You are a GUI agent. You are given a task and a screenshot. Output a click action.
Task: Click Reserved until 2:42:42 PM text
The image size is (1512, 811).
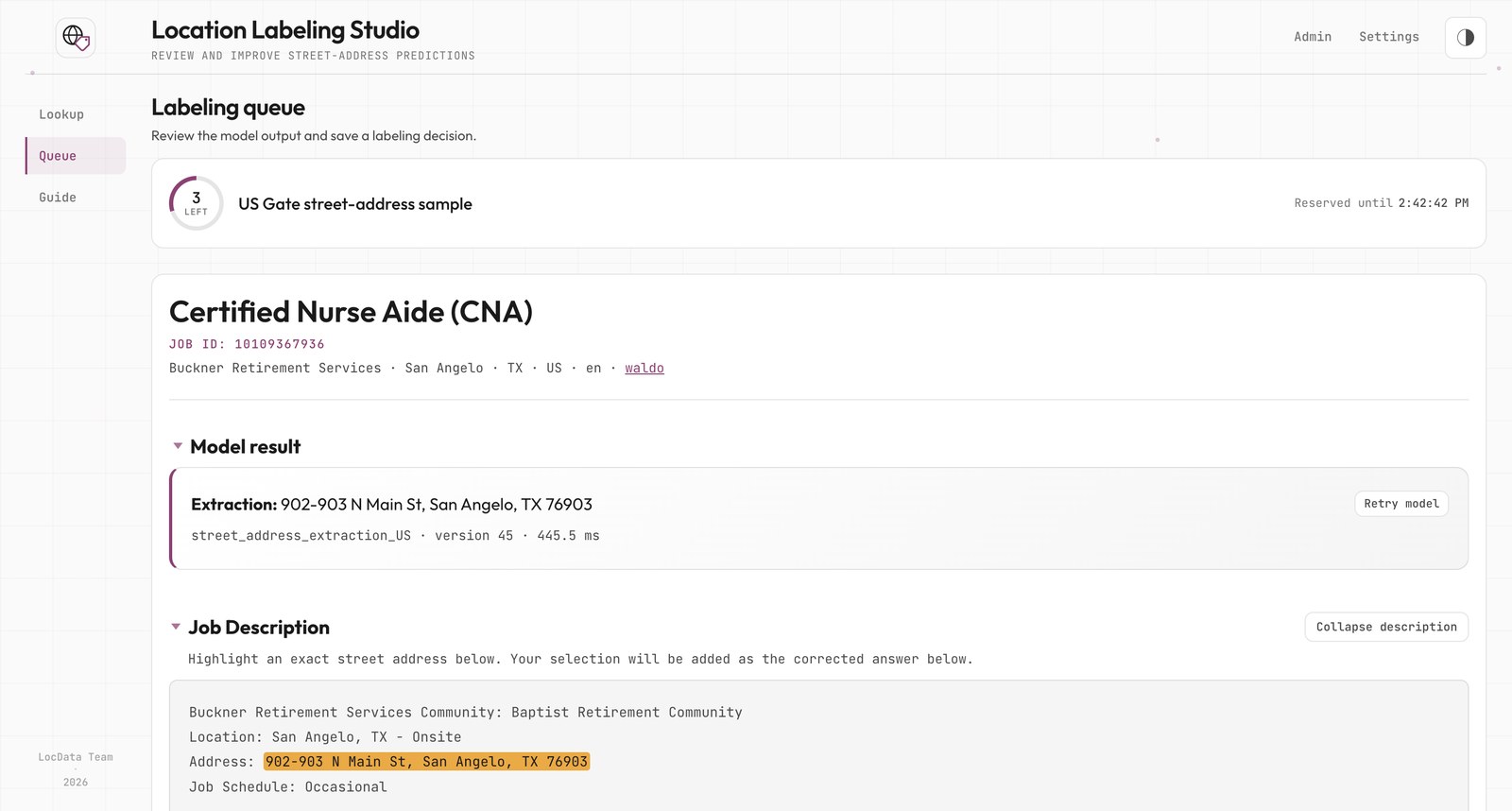(1382, 203)
